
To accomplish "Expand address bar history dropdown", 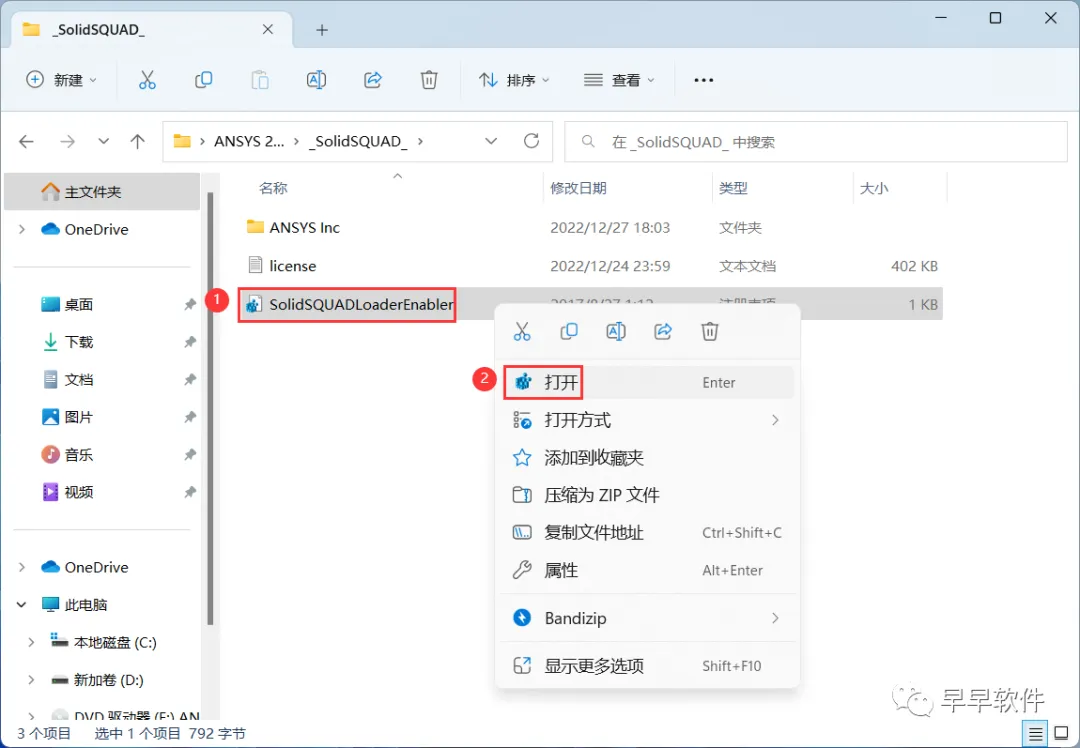I will [491, 141].
